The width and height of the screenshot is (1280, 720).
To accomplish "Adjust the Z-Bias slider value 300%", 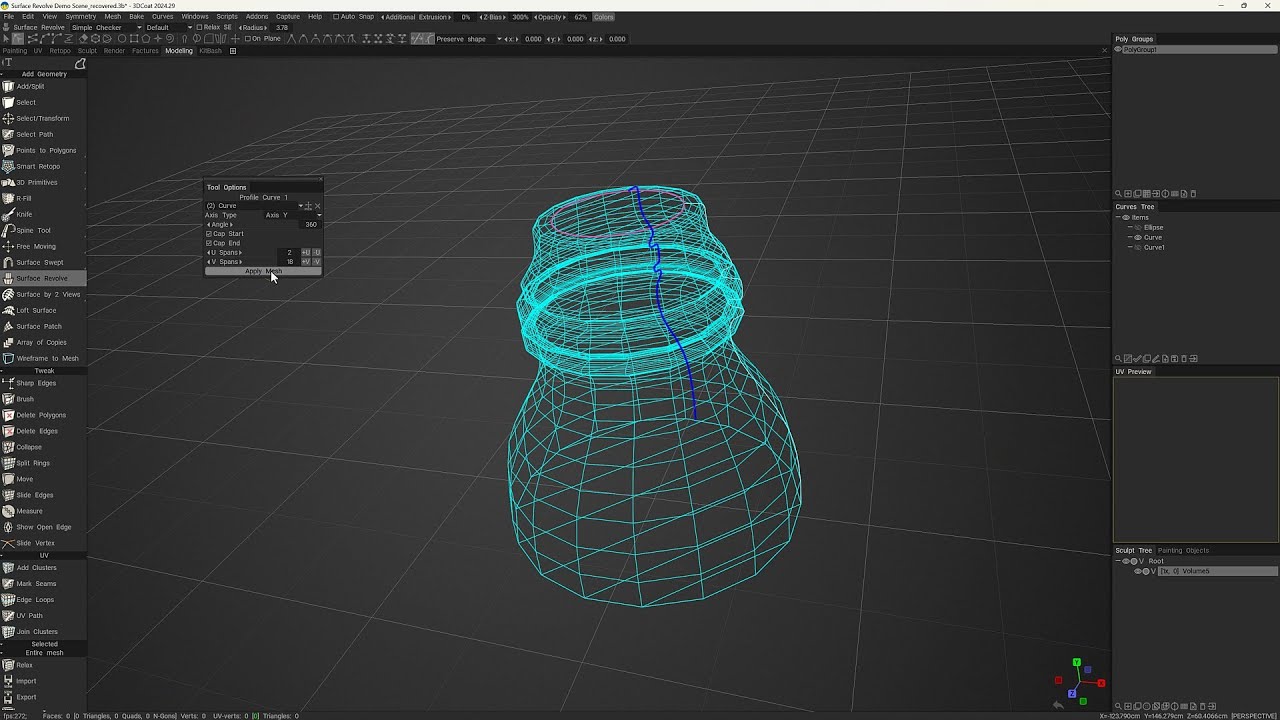I will click(520, 17).
